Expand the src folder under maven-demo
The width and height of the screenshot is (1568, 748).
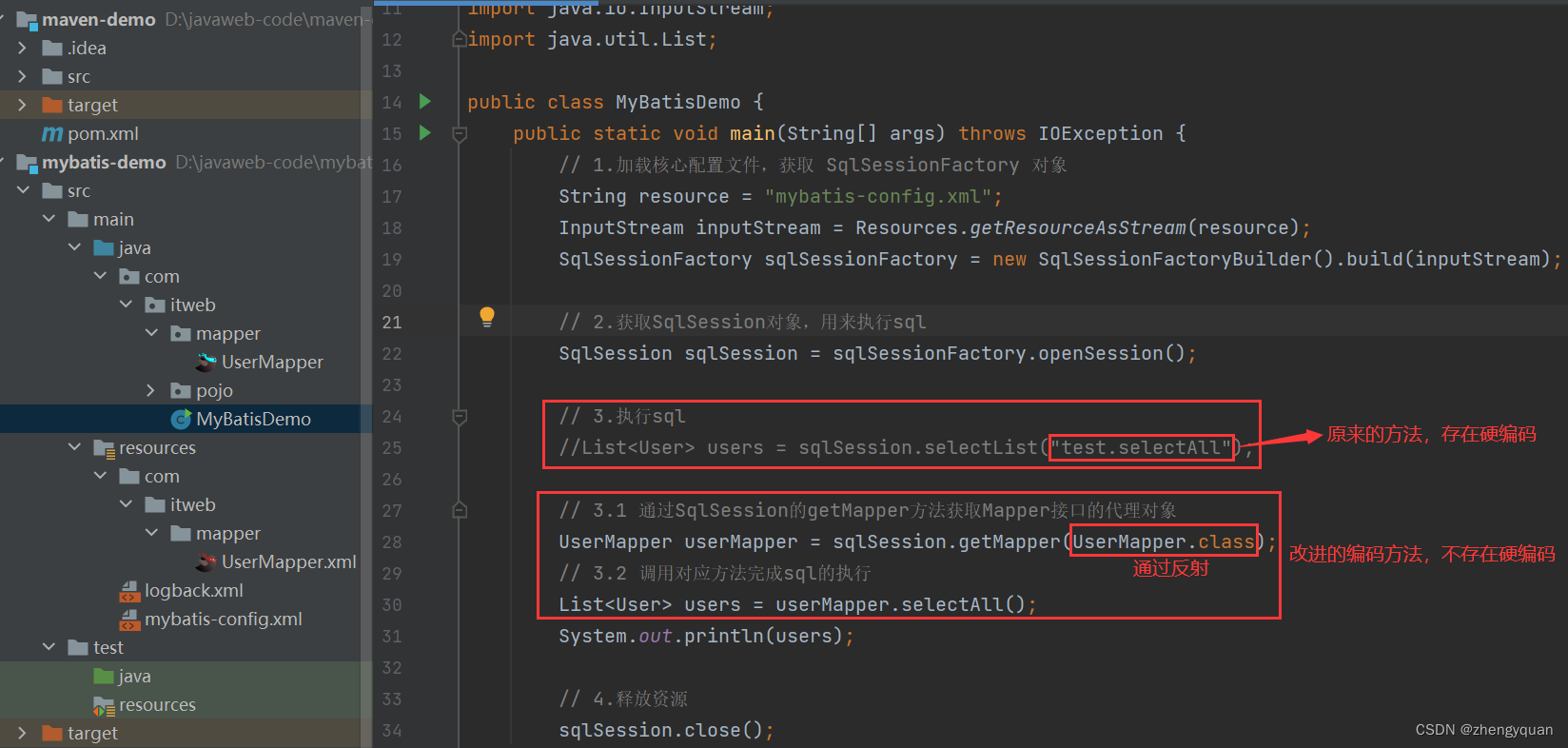[22, 76]
